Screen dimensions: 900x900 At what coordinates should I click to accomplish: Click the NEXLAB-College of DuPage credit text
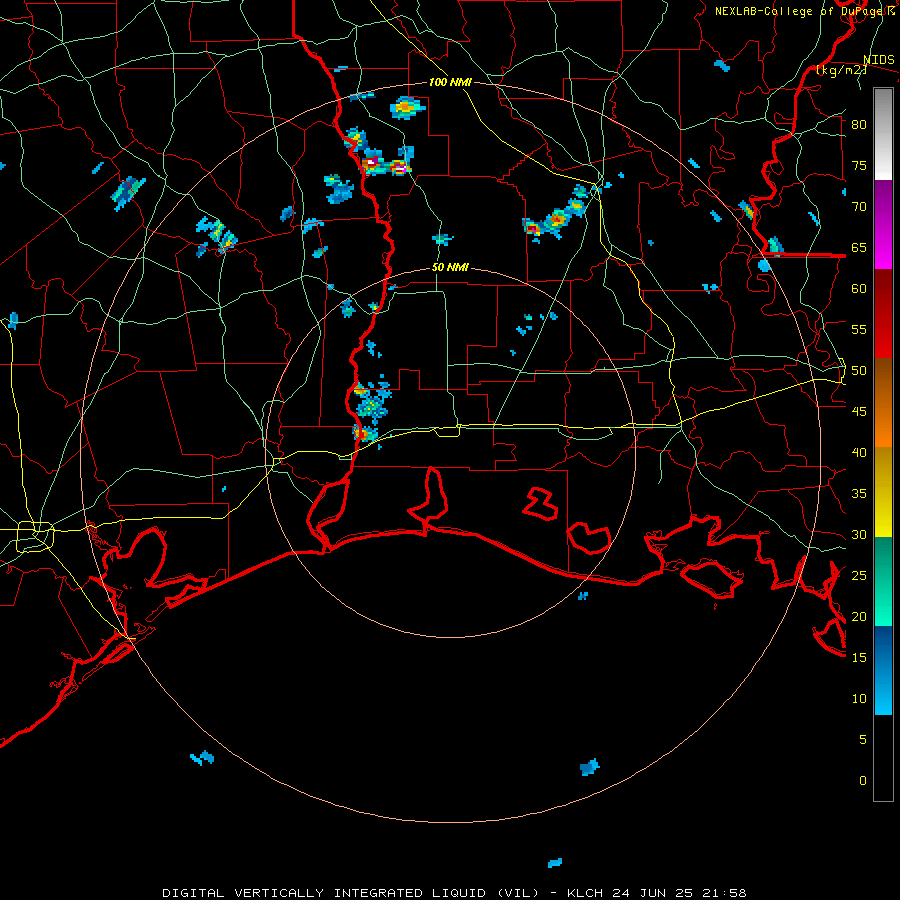pyautogui.click(x=801, y=11)
